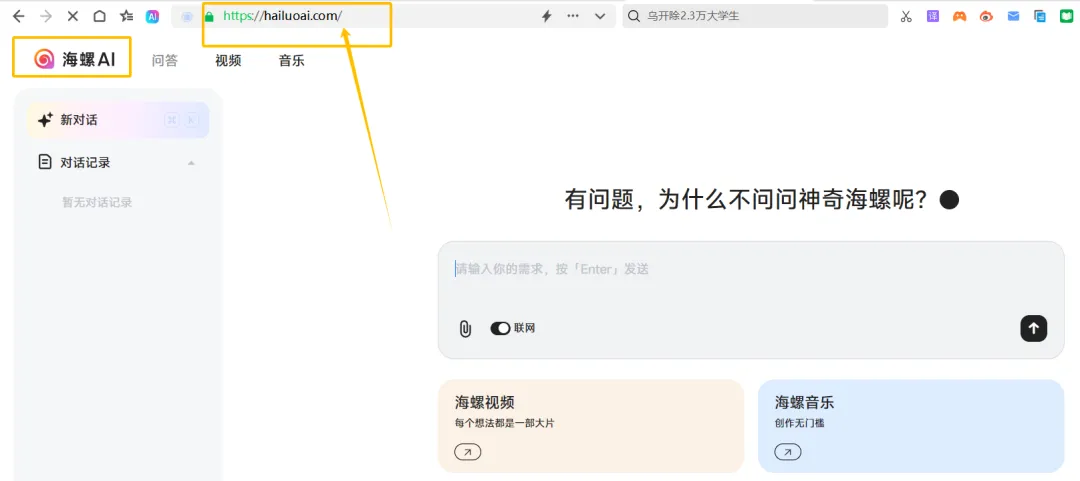Expand the address bar dropdown chevron
Image resolution: width=1080 pixels, height=481 pixels.
pos(599,17)
